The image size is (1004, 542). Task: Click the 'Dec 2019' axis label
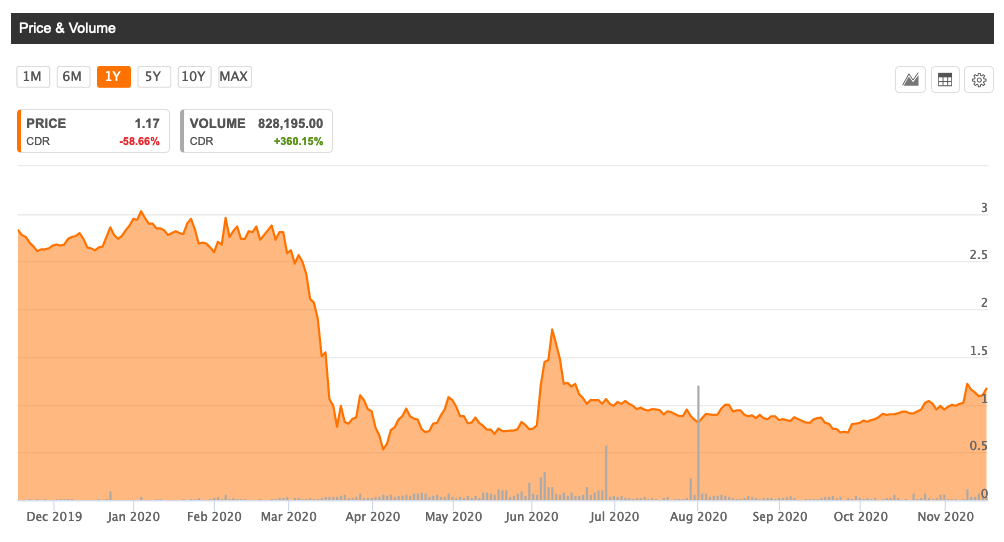[54, 516]
